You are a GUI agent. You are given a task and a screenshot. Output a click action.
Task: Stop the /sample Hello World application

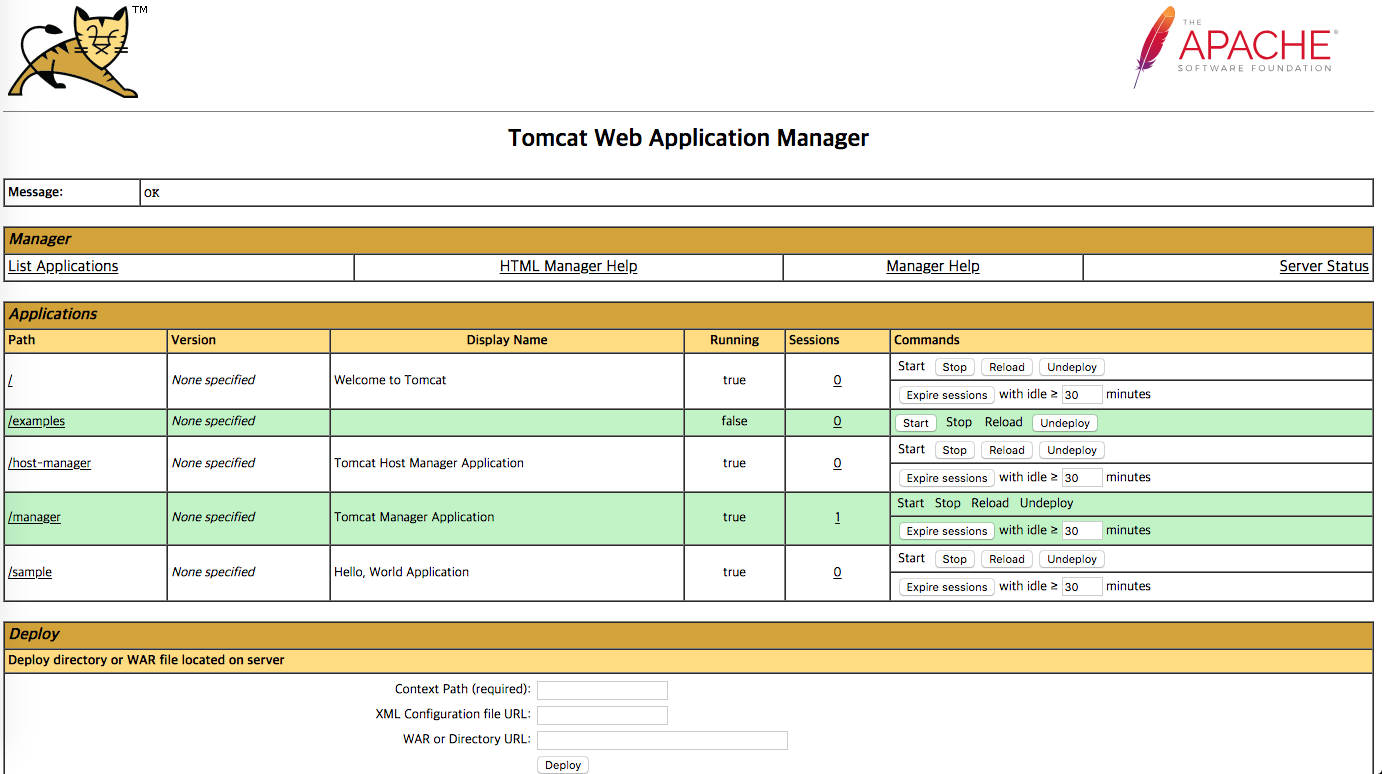pos(955,559)
